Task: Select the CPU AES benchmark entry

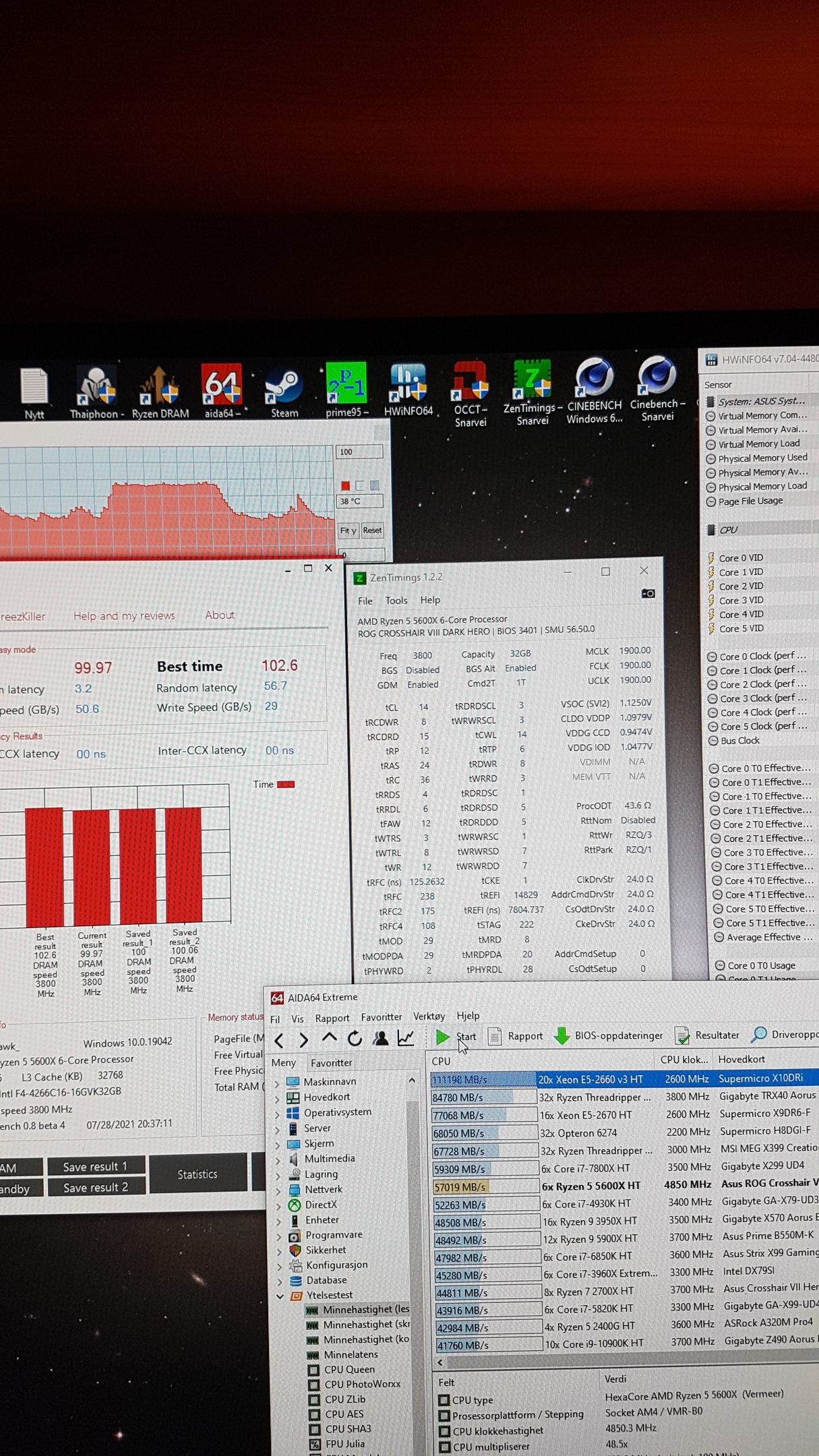Action: pos(344,1414)
